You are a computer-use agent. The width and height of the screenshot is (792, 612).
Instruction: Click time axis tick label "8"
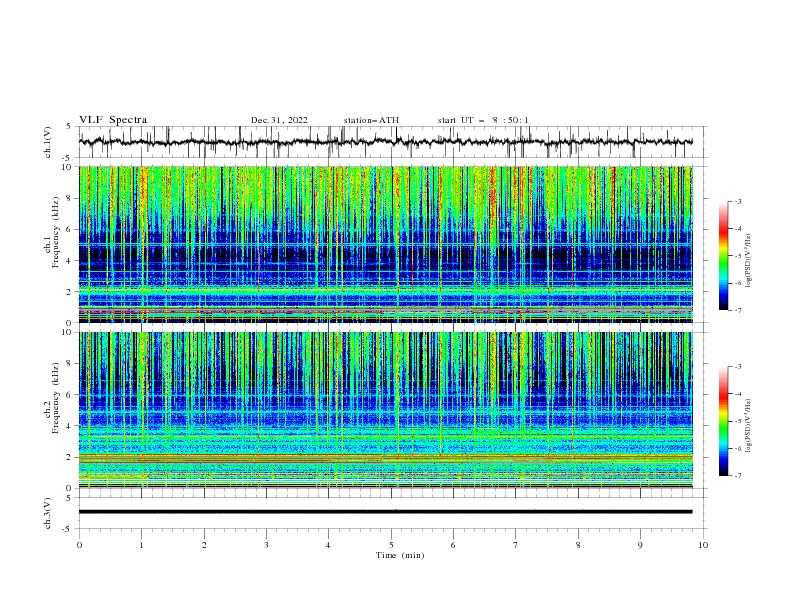click(578, 545)
